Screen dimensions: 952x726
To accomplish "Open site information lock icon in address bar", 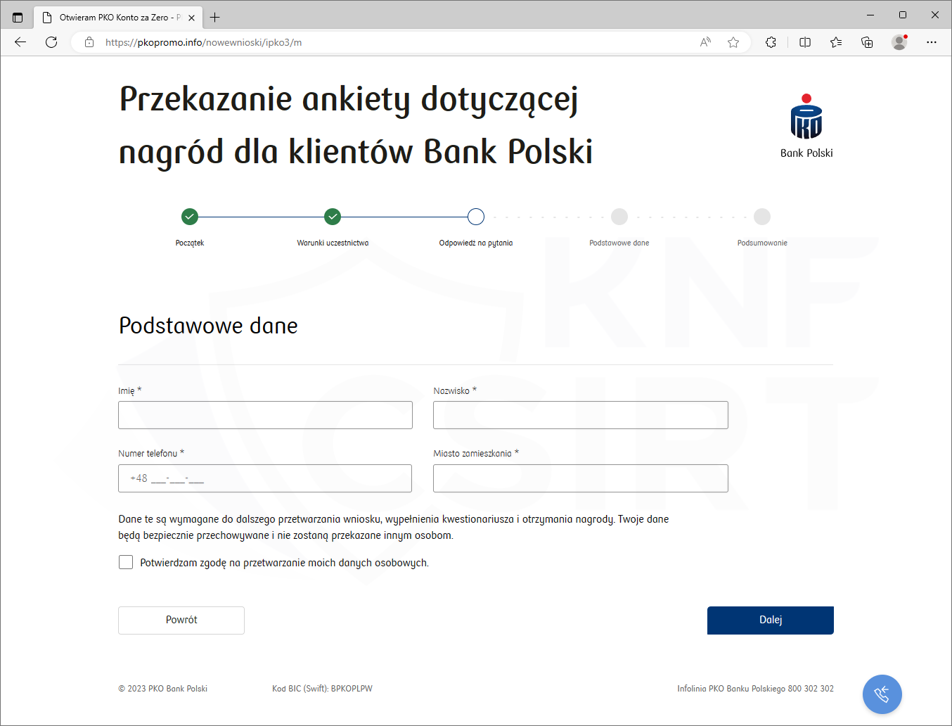I will coord(89,42).
